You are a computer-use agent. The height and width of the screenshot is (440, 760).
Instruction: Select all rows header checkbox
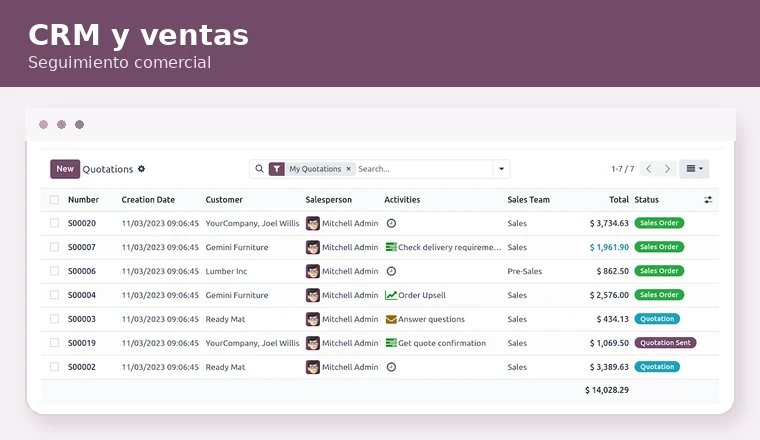(x=54, y=200)
